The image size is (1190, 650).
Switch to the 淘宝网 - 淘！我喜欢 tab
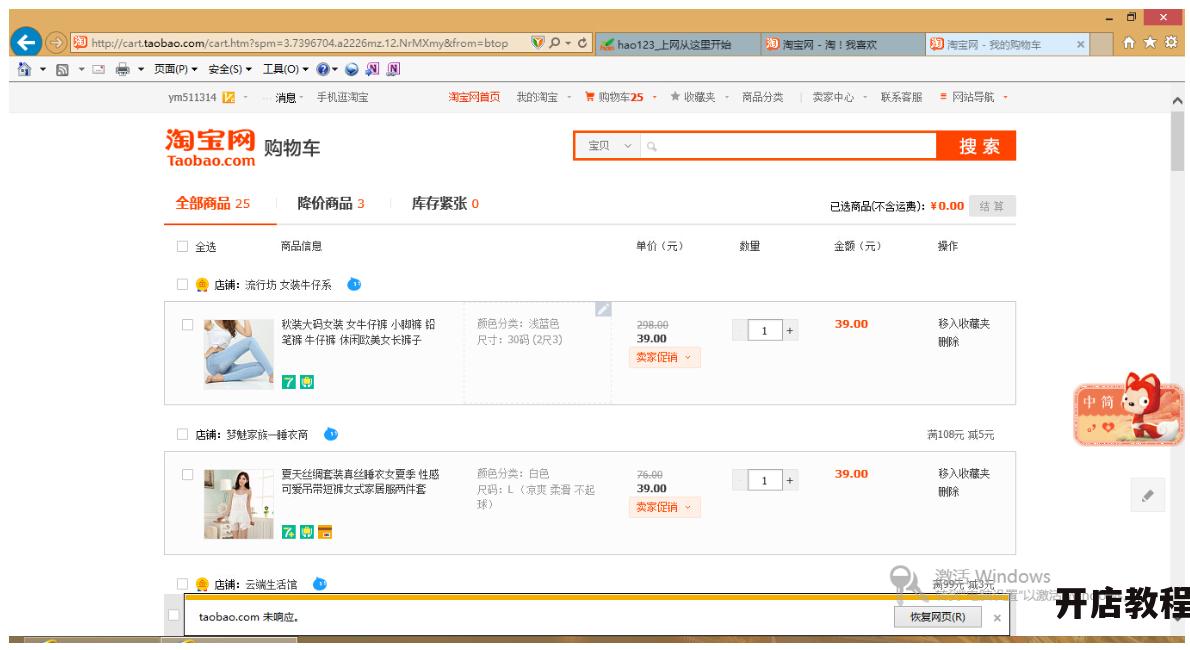pyautogui.click(x=842, y=44)
